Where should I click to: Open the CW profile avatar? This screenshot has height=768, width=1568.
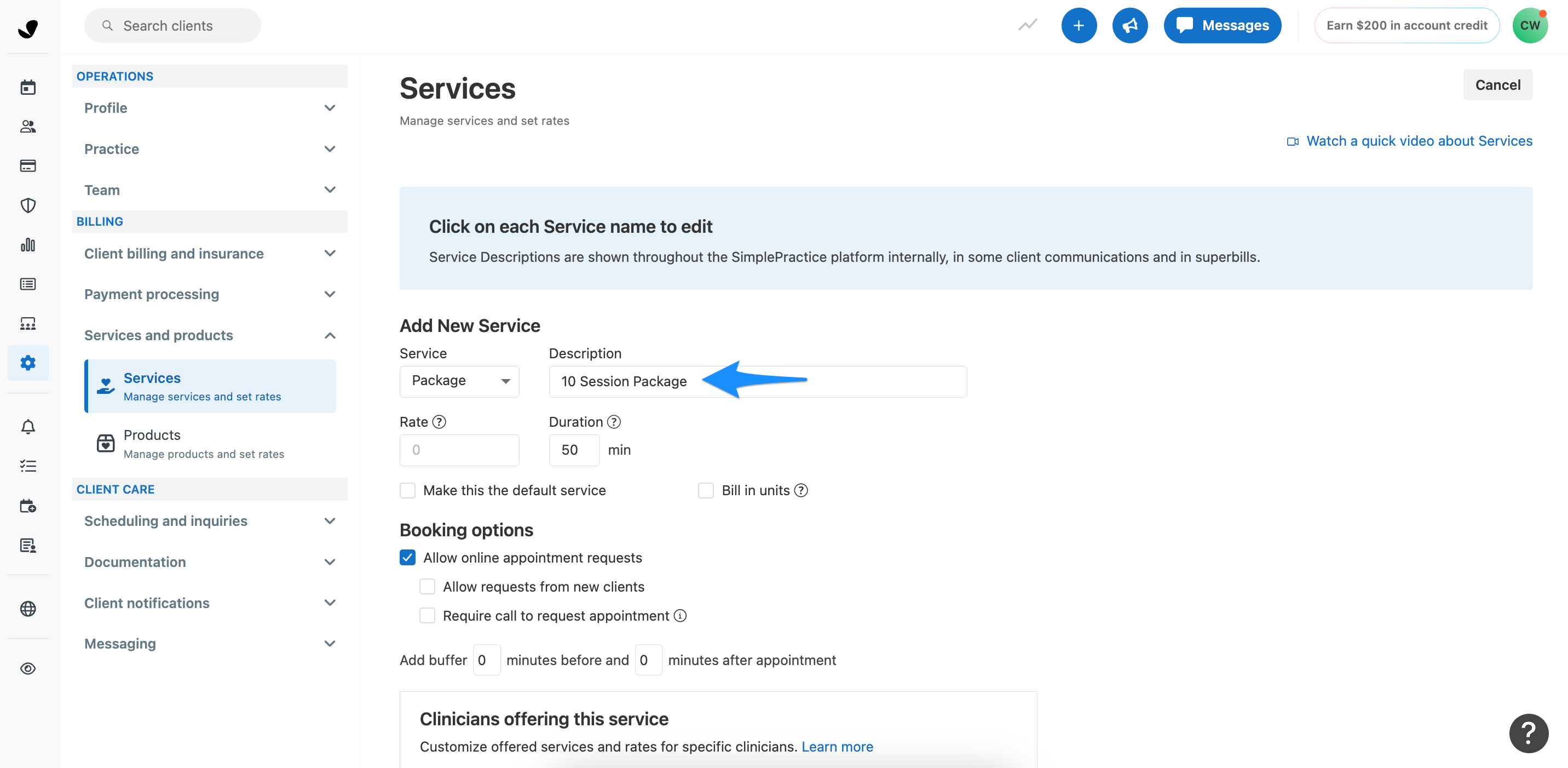[x=1530, y=26]
